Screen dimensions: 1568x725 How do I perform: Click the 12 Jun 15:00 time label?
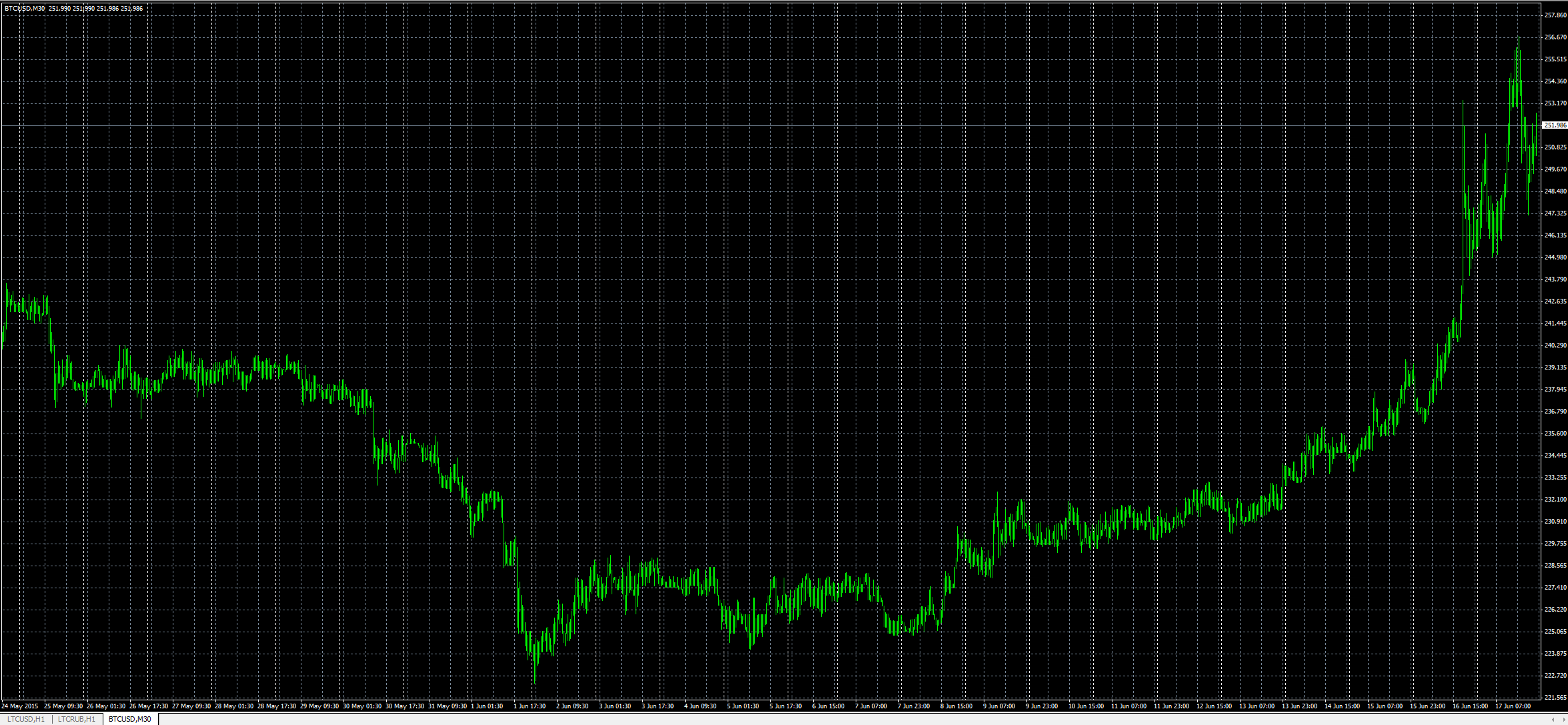(x=1214, y=706)
